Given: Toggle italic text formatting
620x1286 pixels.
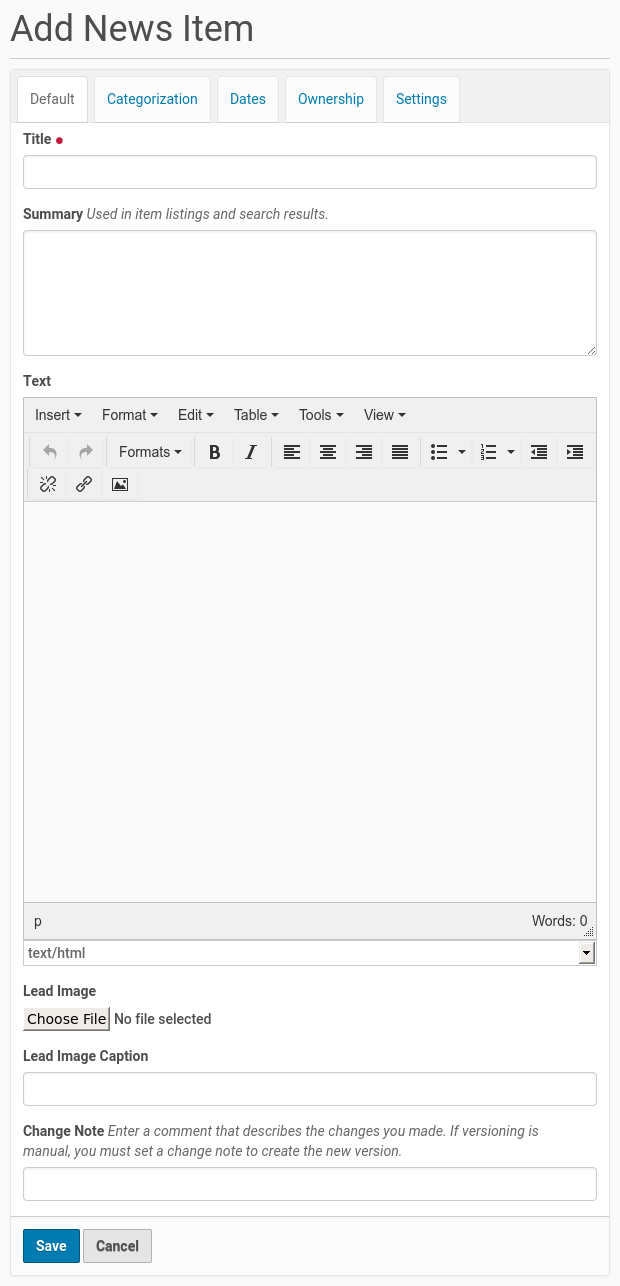Looking at the screenshot, I should (251, 452).
